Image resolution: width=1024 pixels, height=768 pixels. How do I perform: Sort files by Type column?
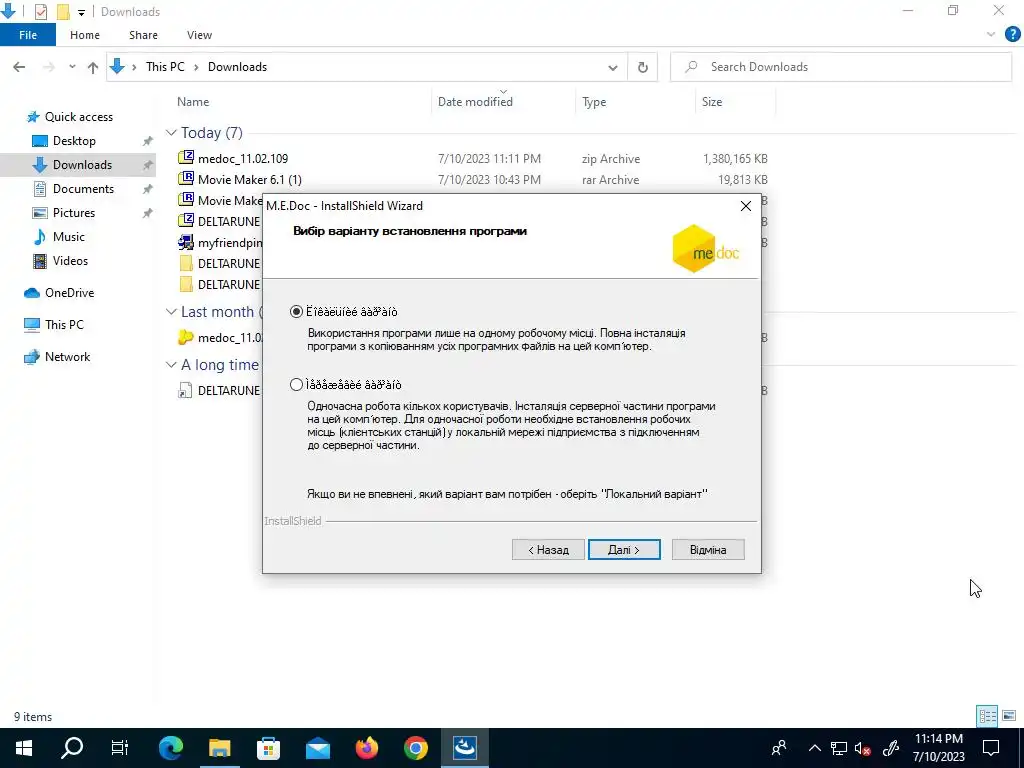tap(594, 102)
